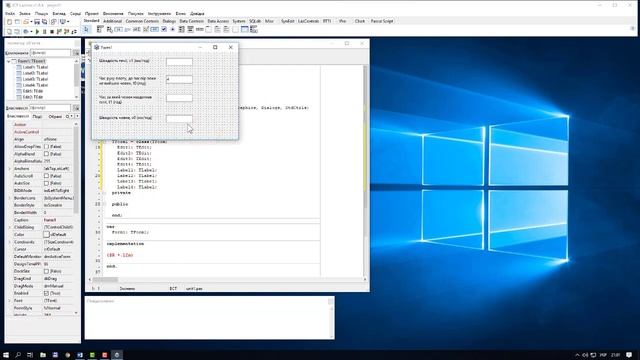Click the Object Inspector properties vertical scrollbar
Screen dimensions: 640x360
76,218
